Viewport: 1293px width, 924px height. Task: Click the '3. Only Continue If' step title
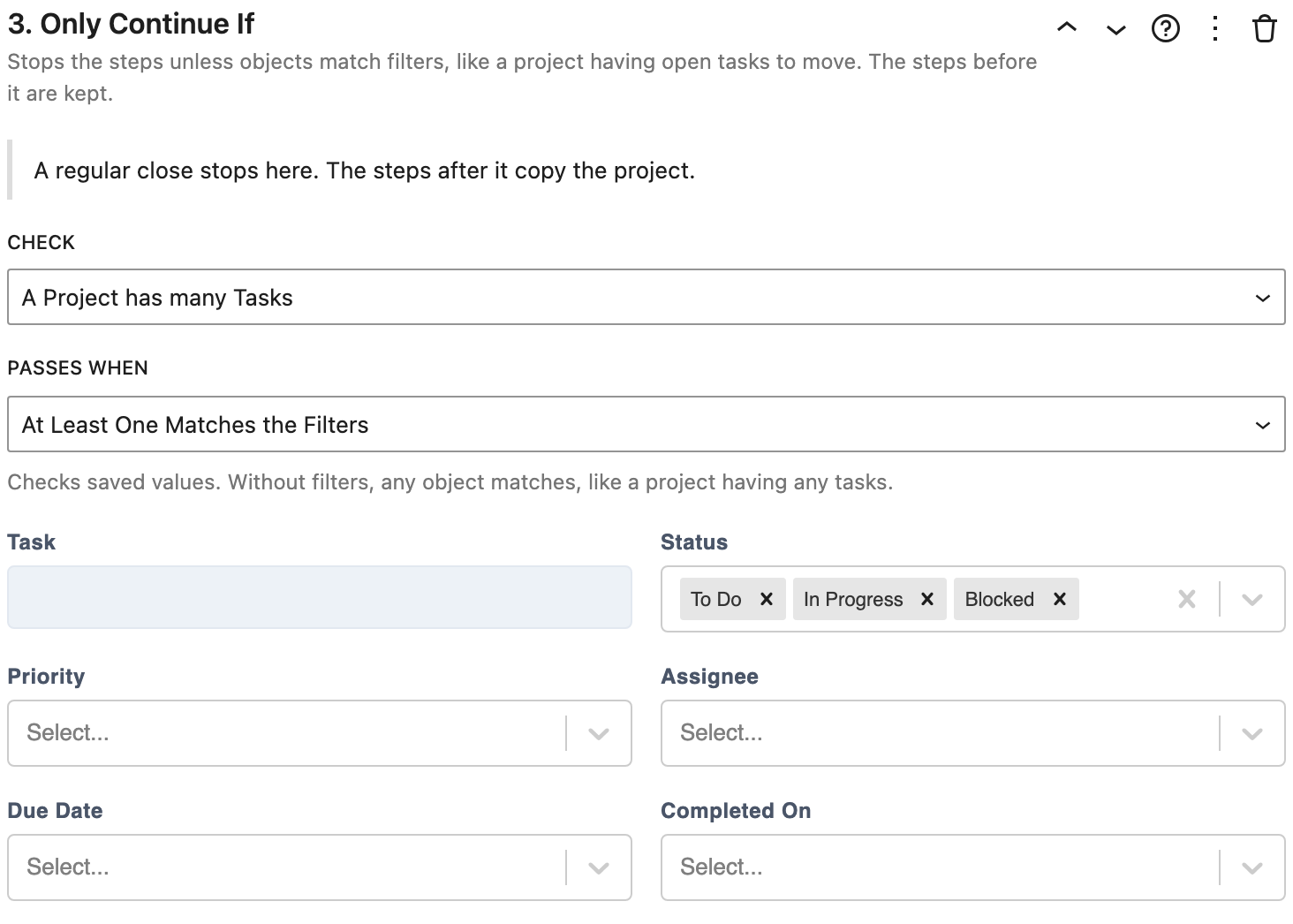click(131, 24)
